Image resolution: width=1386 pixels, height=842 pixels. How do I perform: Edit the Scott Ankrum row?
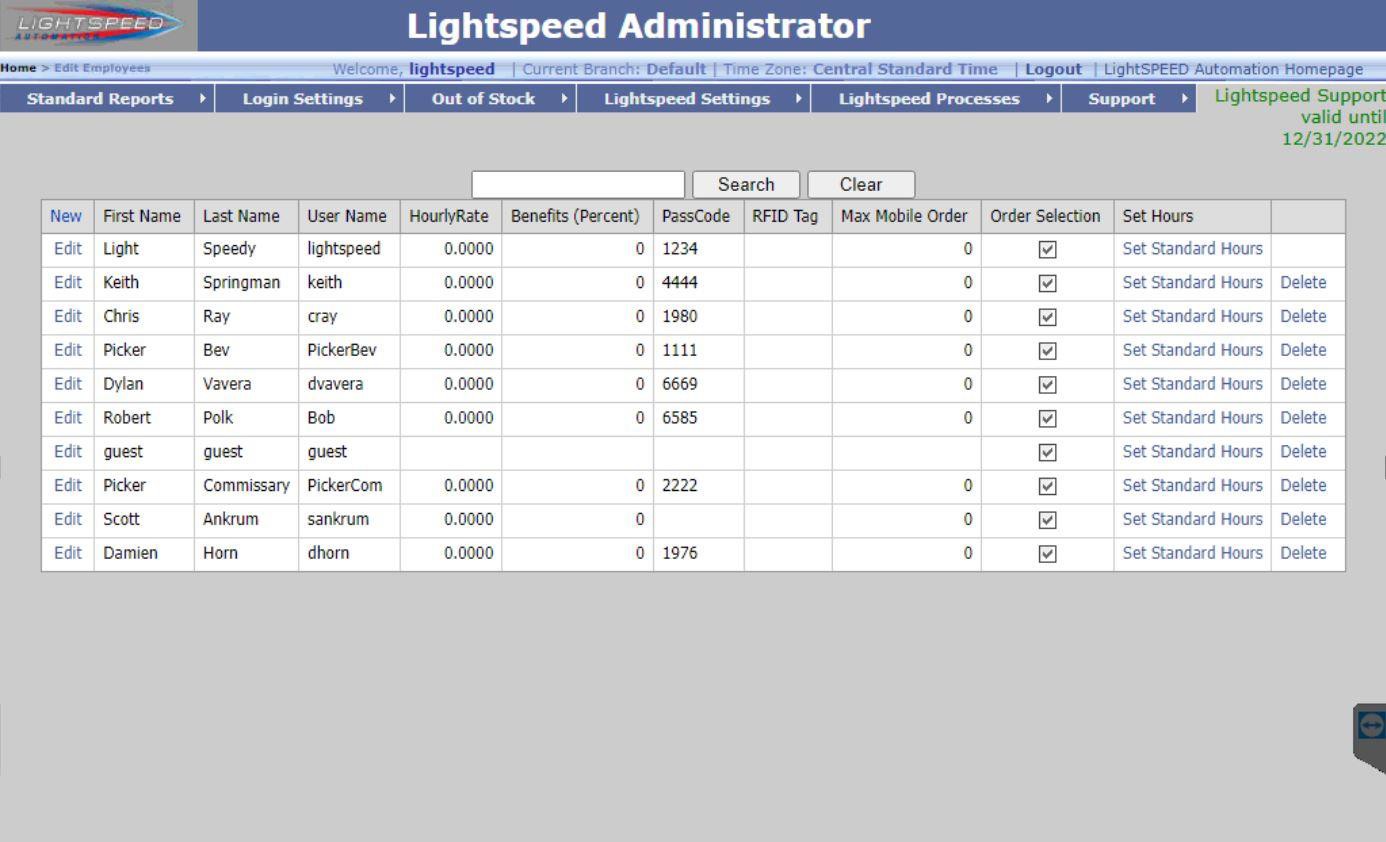click(68, 519)
